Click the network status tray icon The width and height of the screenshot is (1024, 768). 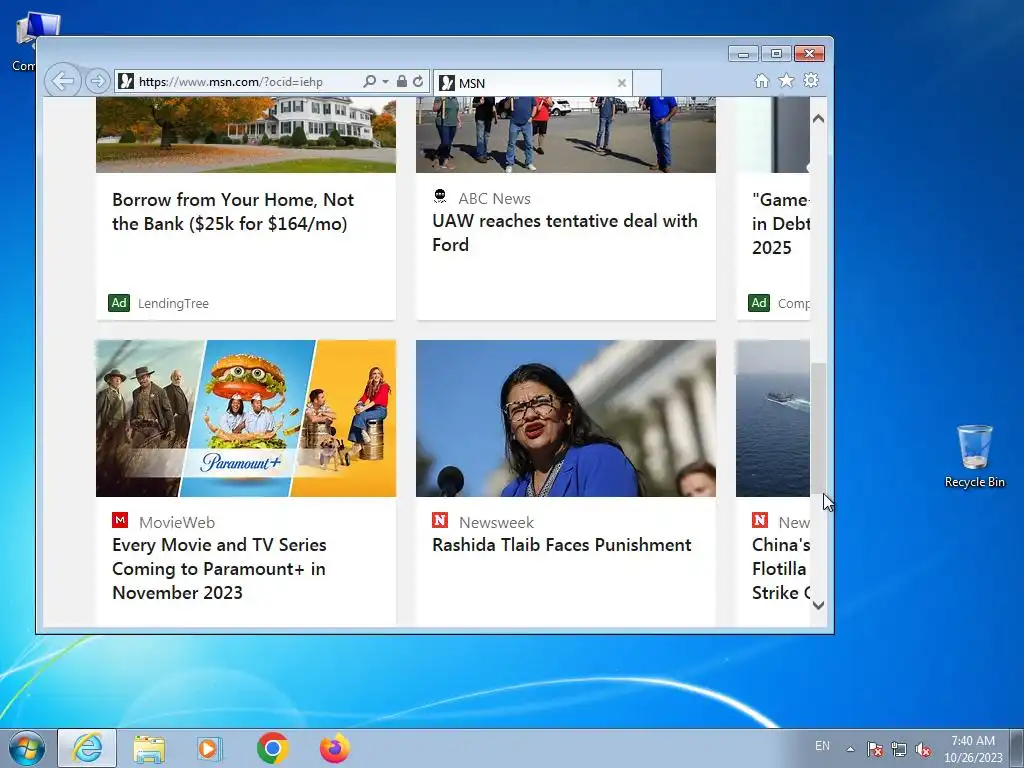(x=899, y=749)
